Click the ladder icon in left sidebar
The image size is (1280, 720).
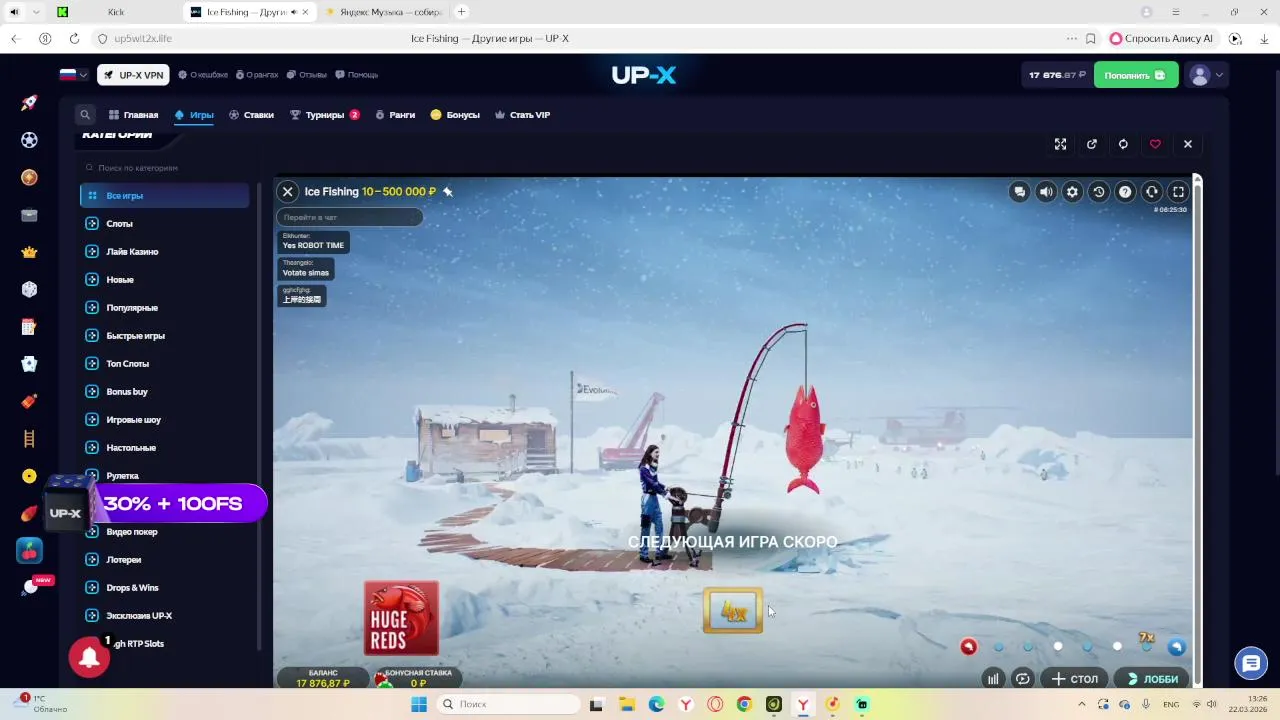[29, 438]
